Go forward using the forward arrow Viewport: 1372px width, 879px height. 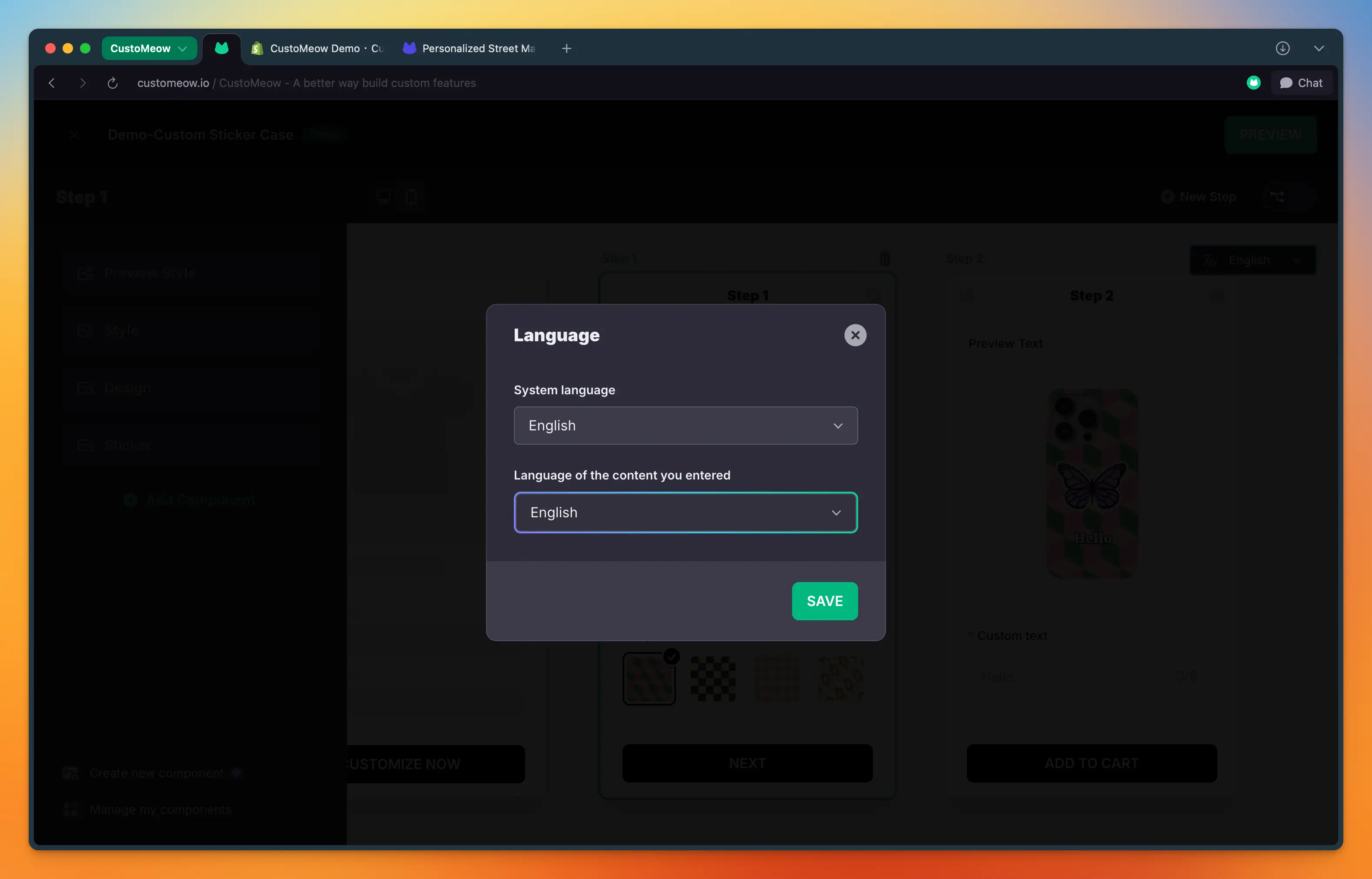click(83, 83)
